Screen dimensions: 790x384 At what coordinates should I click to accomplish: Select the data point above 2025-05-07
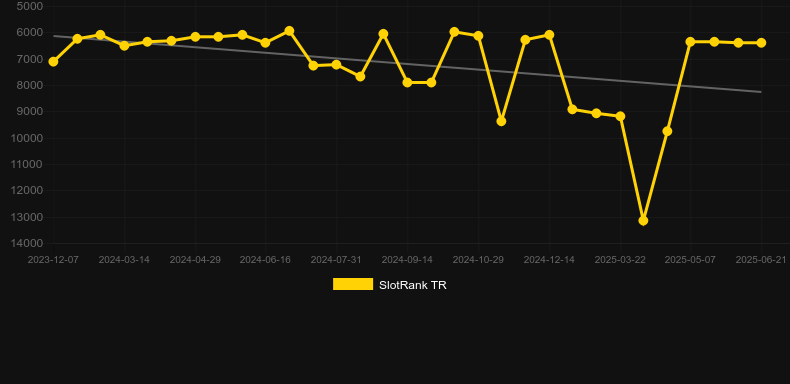coord(690,42)
